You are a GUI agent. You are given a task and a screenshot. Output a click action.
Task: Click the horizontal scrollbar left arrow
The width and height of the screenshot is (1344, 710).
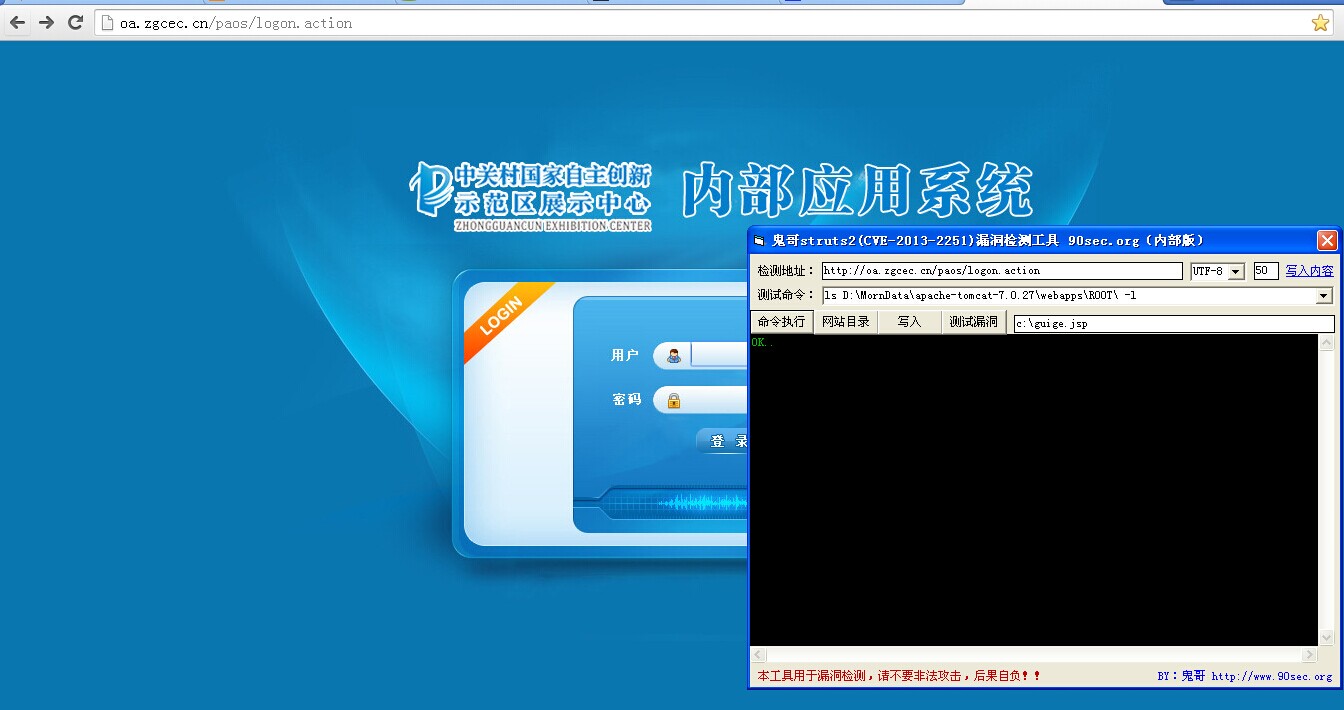coord(759,655)
